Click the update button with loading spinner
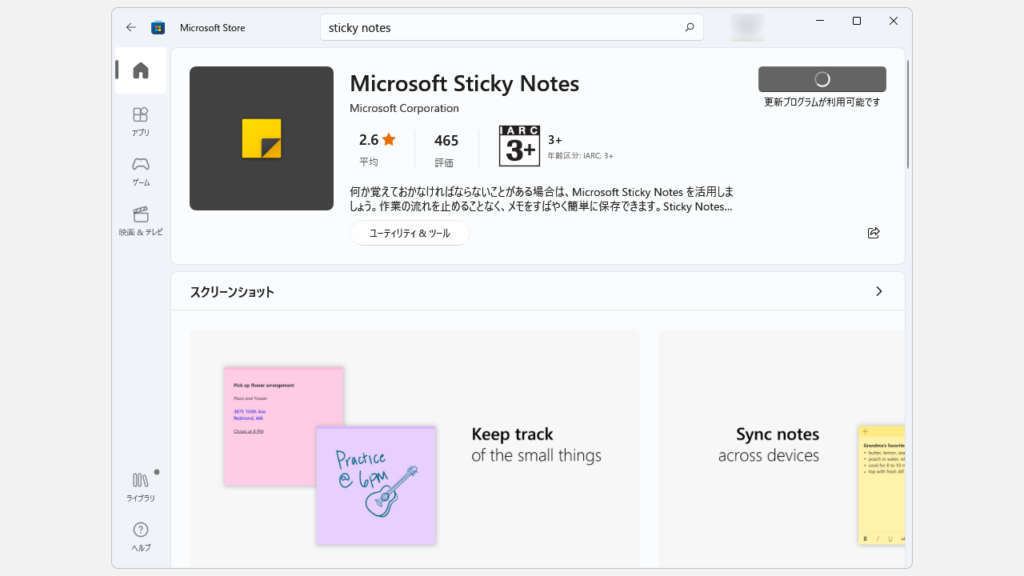This screenshot has height=576, width=1024. point(822,79)
